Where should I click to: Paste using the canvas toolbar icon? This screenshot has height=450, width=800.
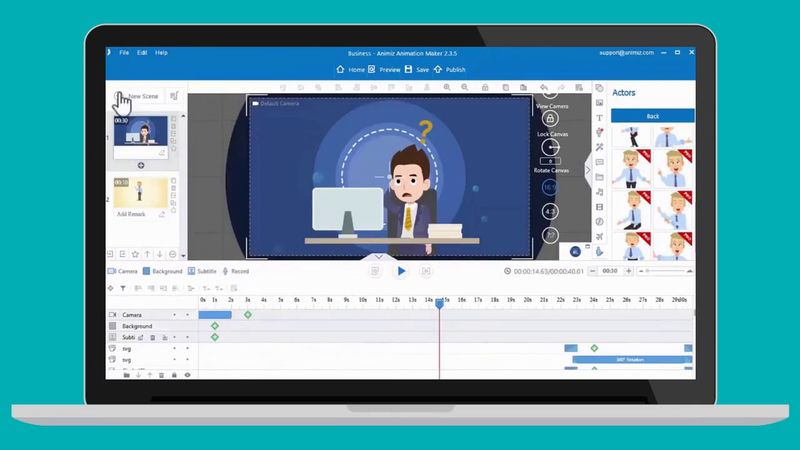pos(523,87)
